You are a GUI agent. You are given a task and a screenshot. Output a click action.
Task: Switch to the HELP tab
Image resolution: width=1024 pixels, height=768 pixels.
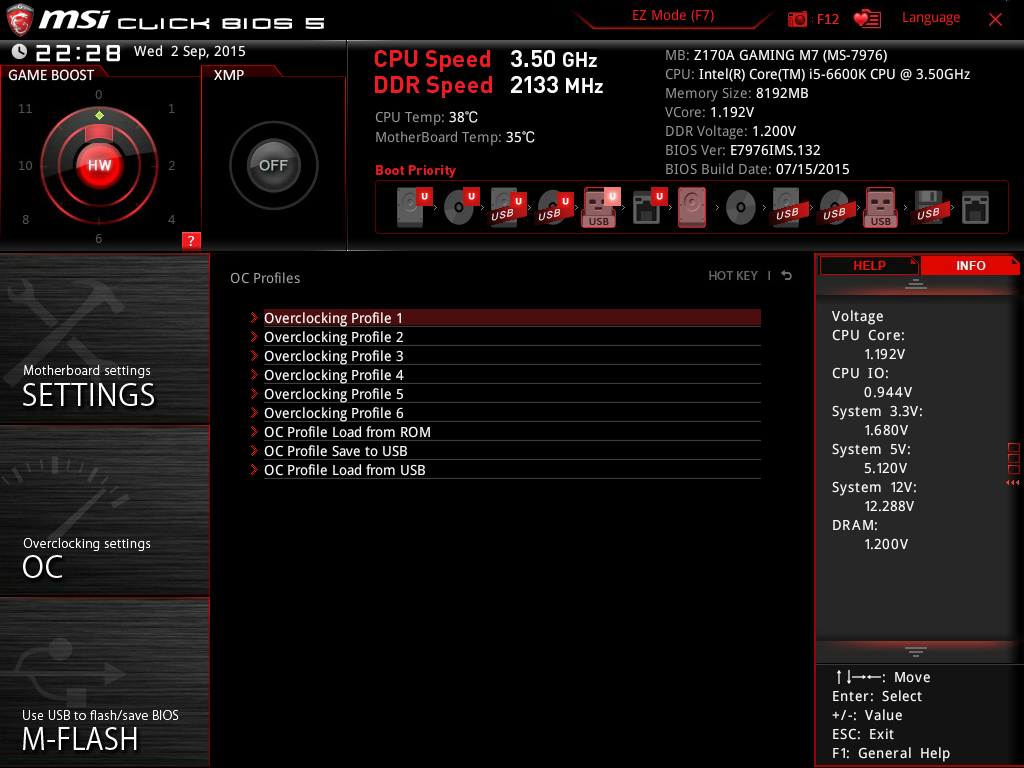[x=869, y=266]
